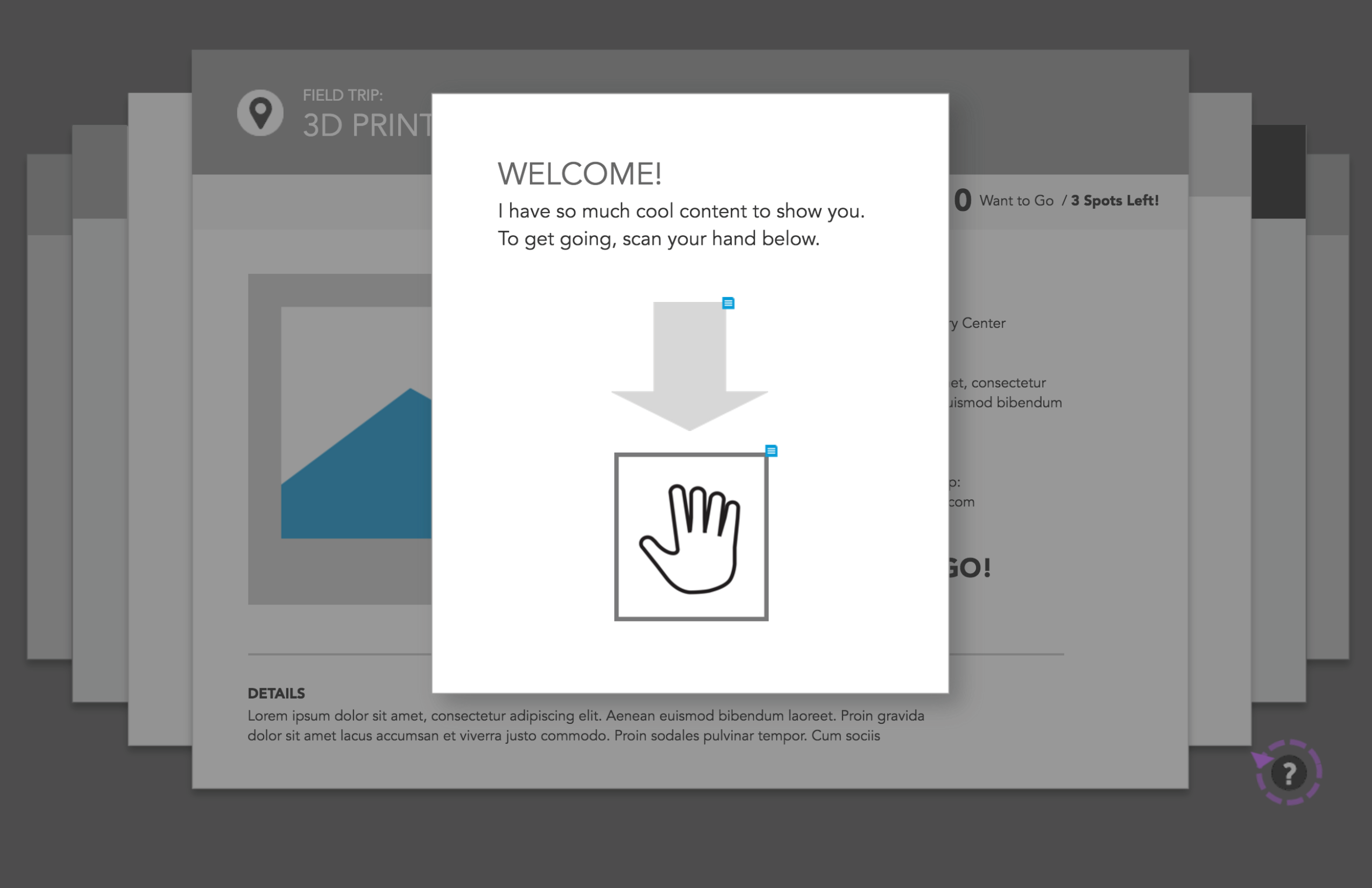This screenshot has width=1372, height=888.
Task: Select the dark card on the right
Action: click(x=1278, y=172)
